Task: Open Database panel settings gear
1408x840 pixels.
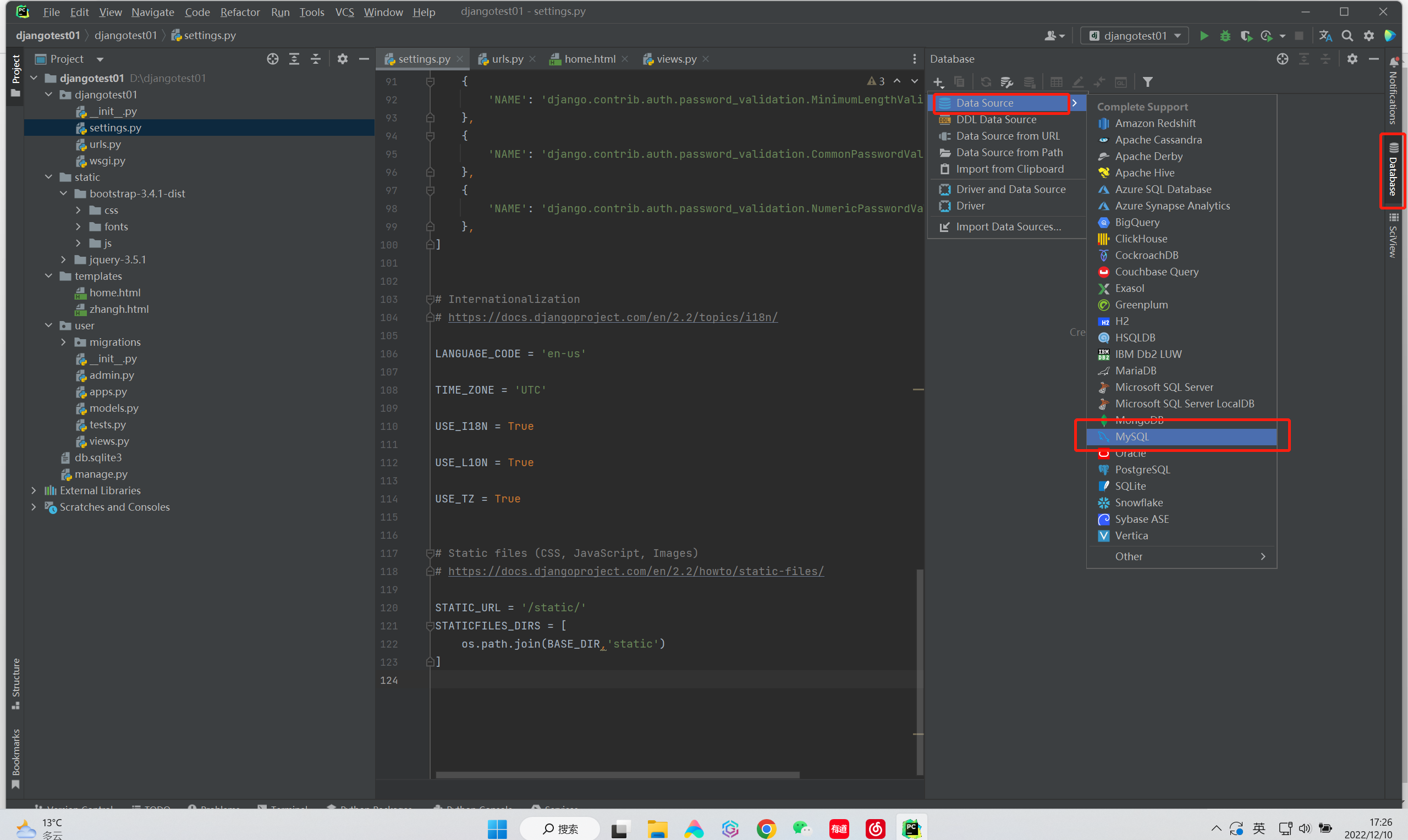Action: tap(1352, 59)
